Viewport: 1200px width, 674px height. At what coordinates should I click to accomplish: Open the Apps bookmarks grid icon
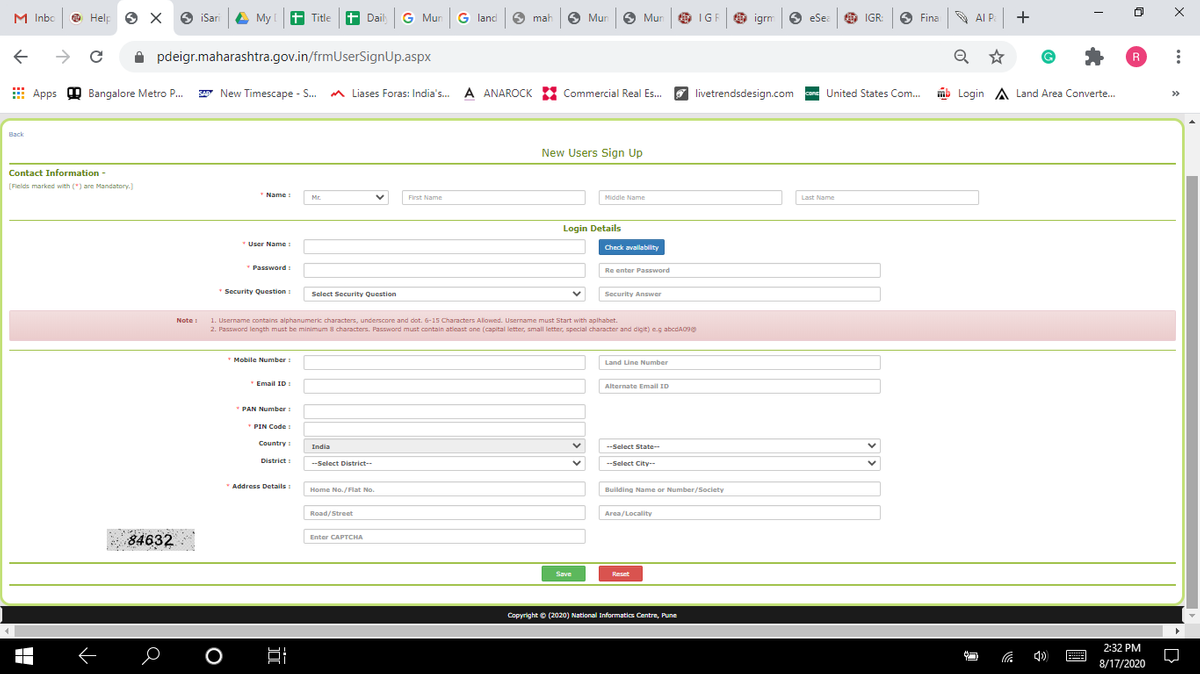pyautogui.click(x=18, y=93)
